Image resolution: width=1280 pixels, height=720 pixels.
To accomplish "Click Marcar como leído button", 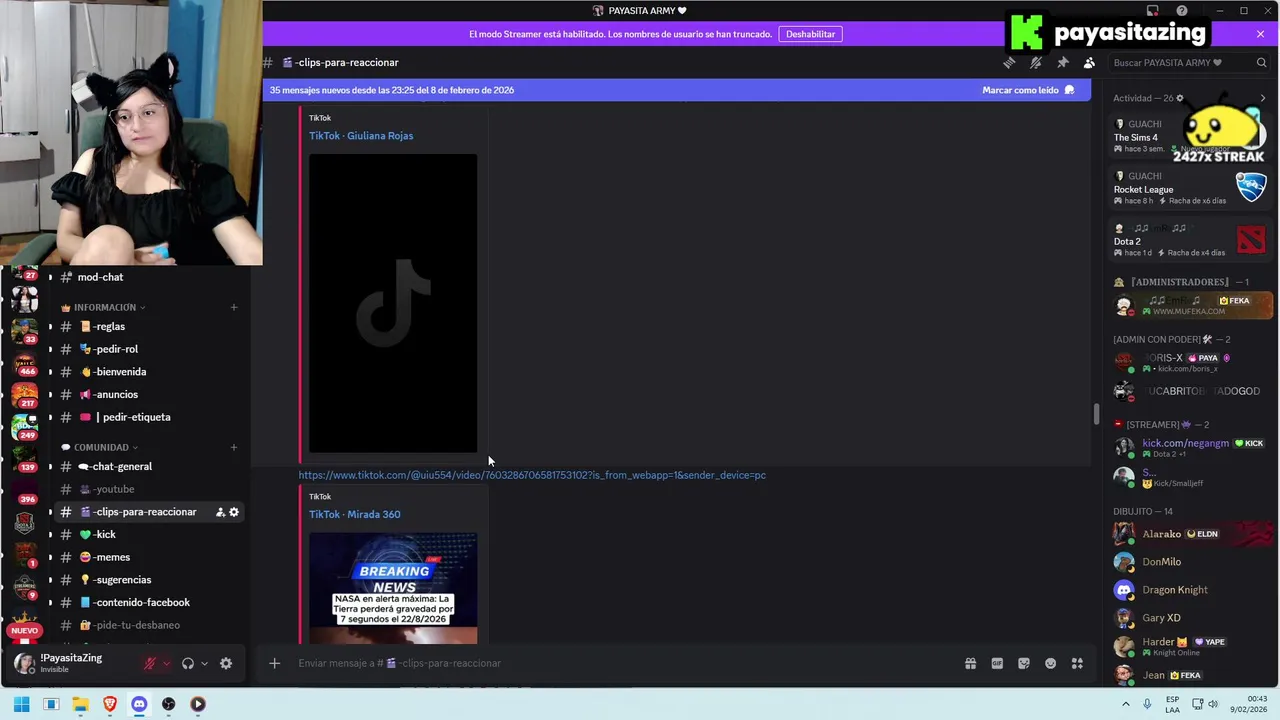I will (1028, 90).
